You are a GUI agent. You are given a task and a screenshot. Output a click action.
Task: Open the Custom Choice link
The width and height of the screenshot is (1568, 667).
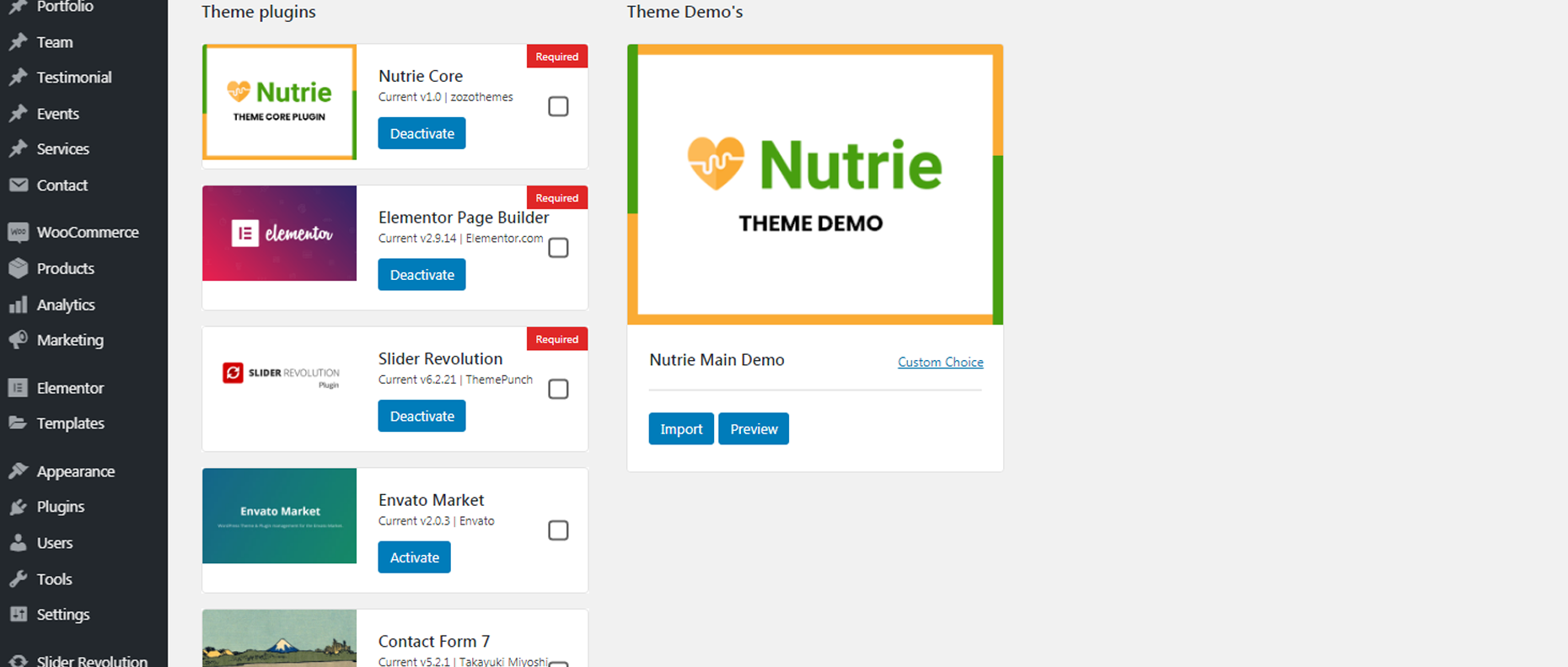940,362
